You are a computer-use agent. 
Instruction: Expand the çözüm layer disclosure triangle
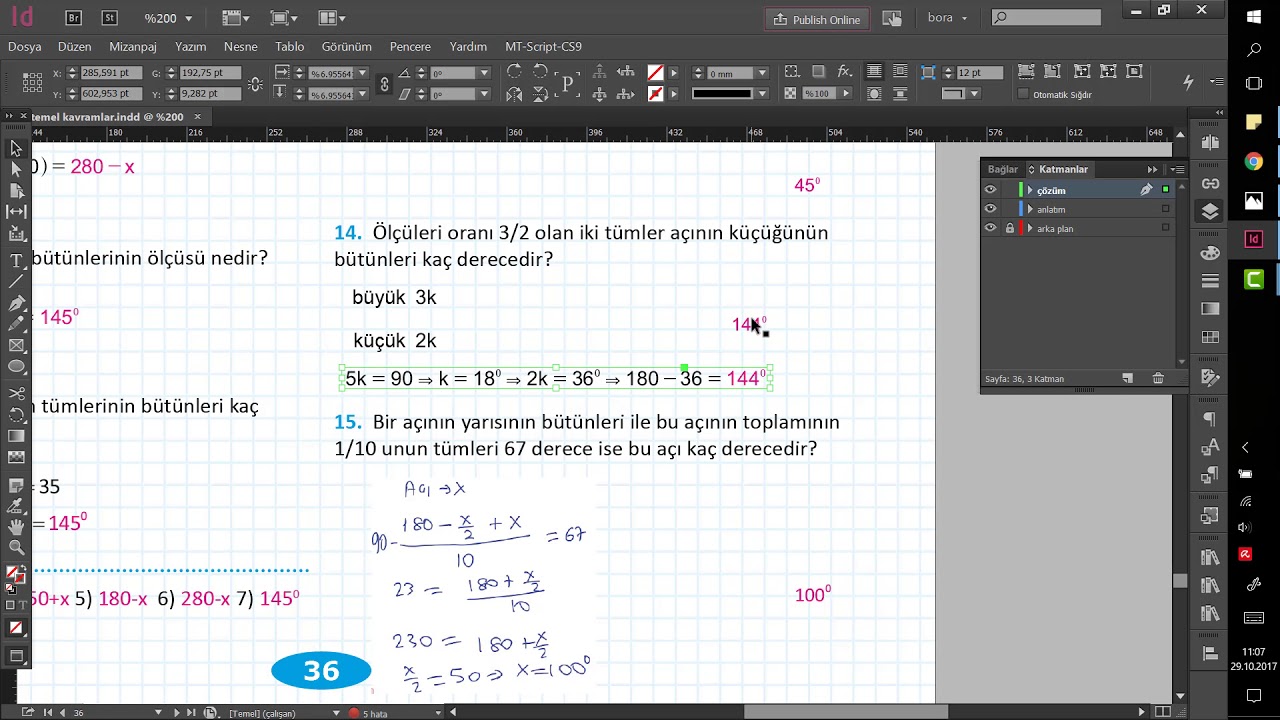click(1030, 190)
